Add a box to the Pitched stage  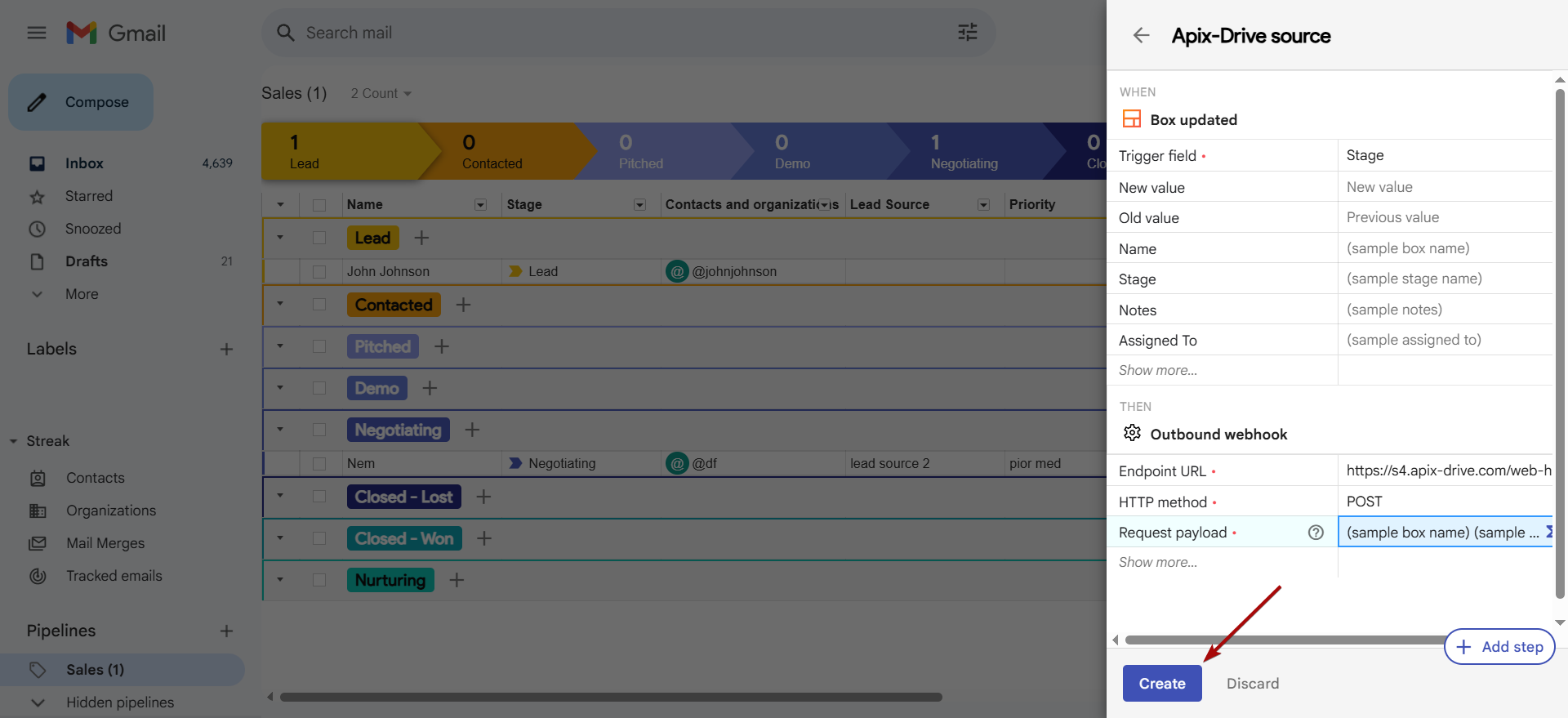click(442, 346)
